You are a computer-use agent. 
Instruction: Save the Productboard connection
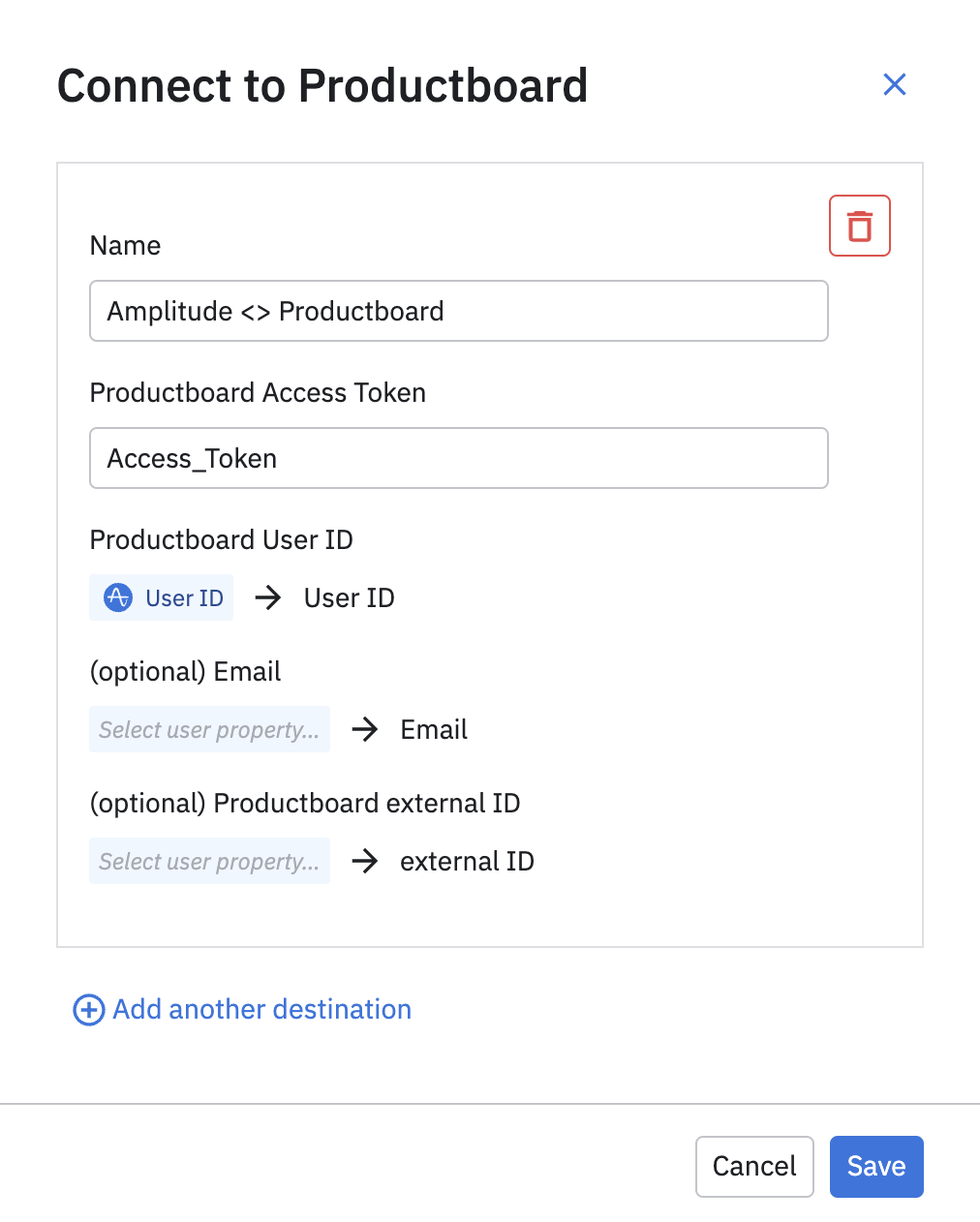click(x=876, y=1166)
